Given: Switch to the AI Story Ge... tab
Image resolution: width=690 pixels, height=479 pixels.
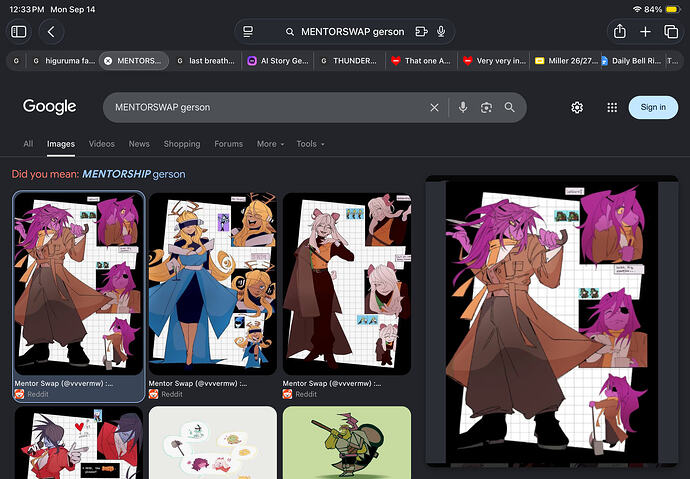Looking at the screenshot, I should (278, 61).
